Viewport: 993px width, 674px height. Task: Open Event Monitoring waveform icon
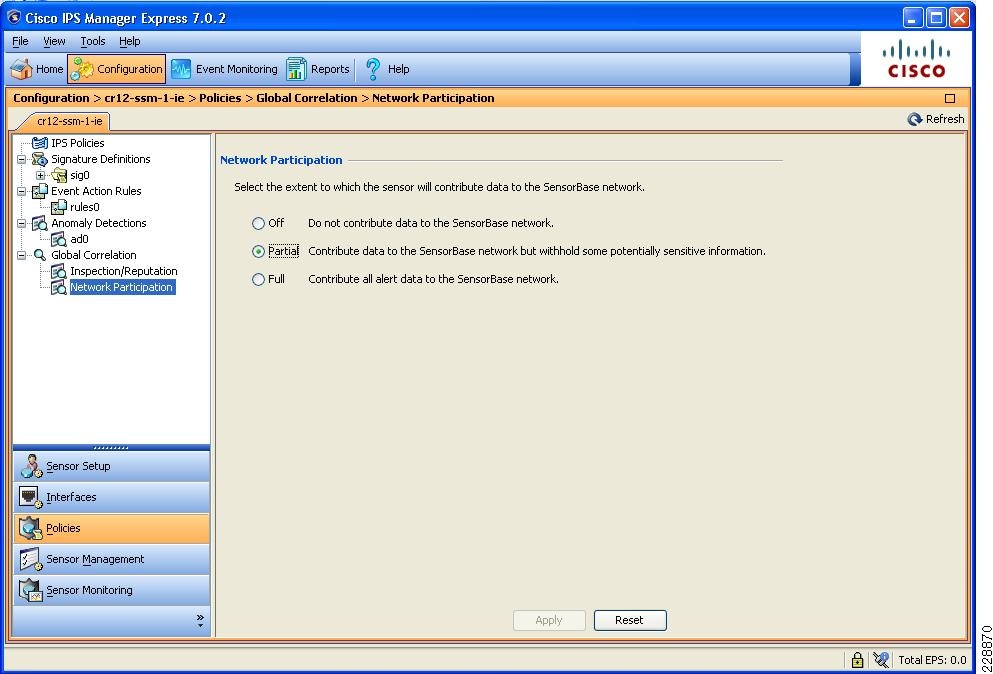(x=181, y=69)
